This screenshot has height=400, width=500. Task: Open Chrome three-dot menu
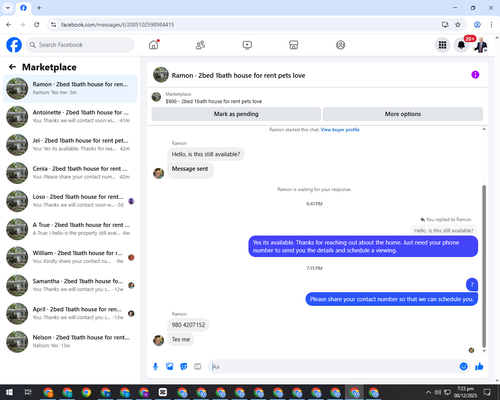(491, 25)
